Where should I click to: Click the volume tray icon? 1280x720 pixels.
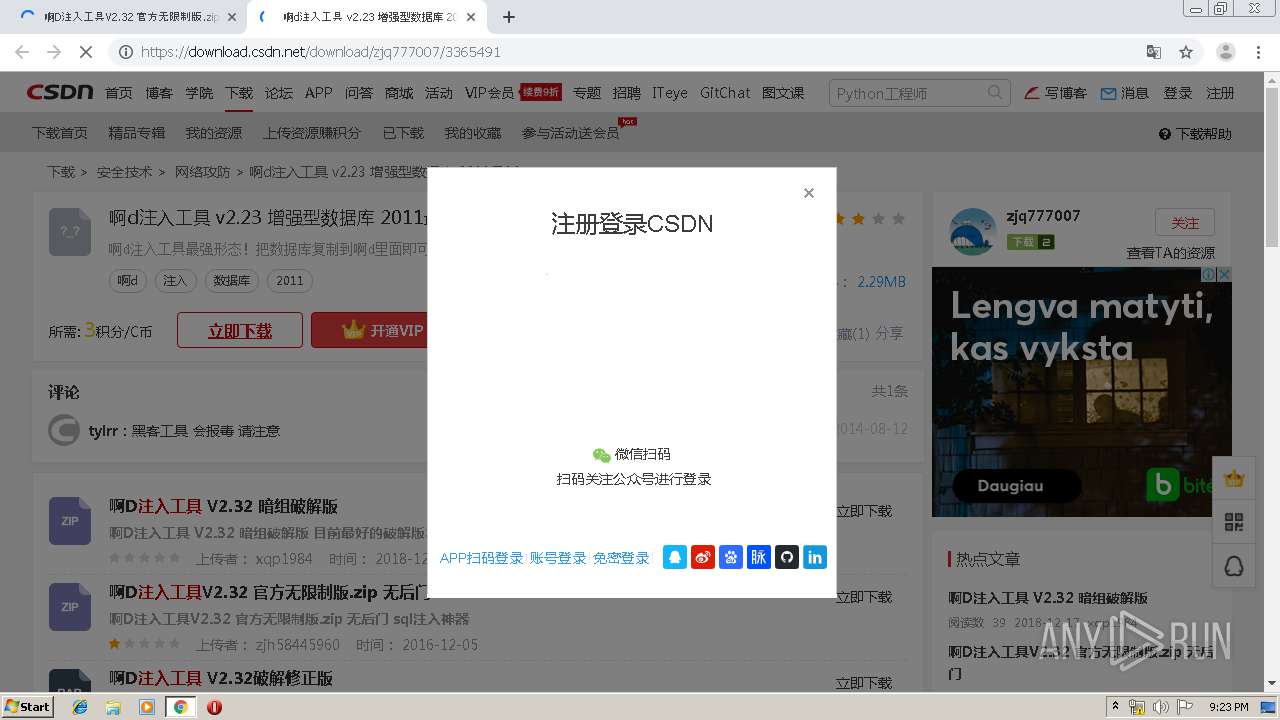pos(1160,707)
